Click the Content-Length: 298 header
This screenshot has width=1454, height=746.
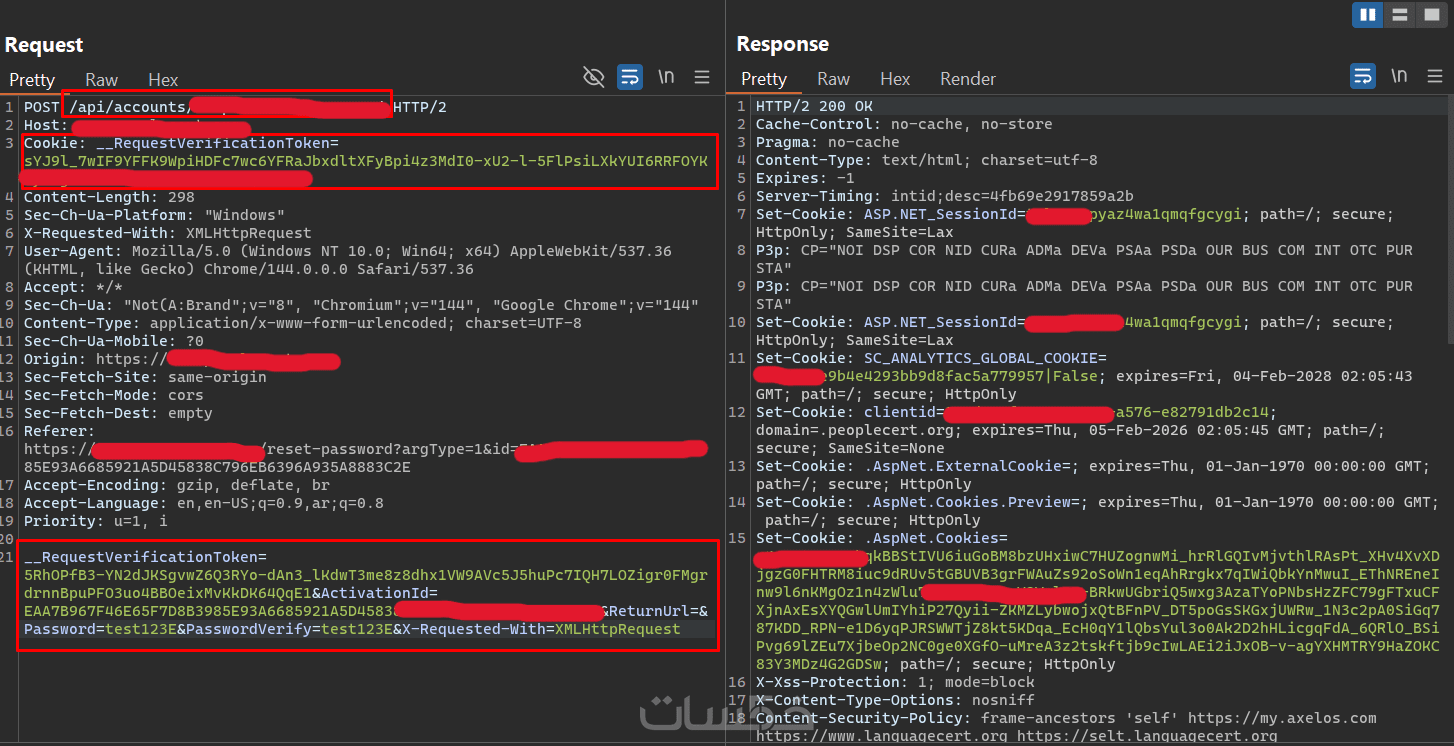click(109, 197)
